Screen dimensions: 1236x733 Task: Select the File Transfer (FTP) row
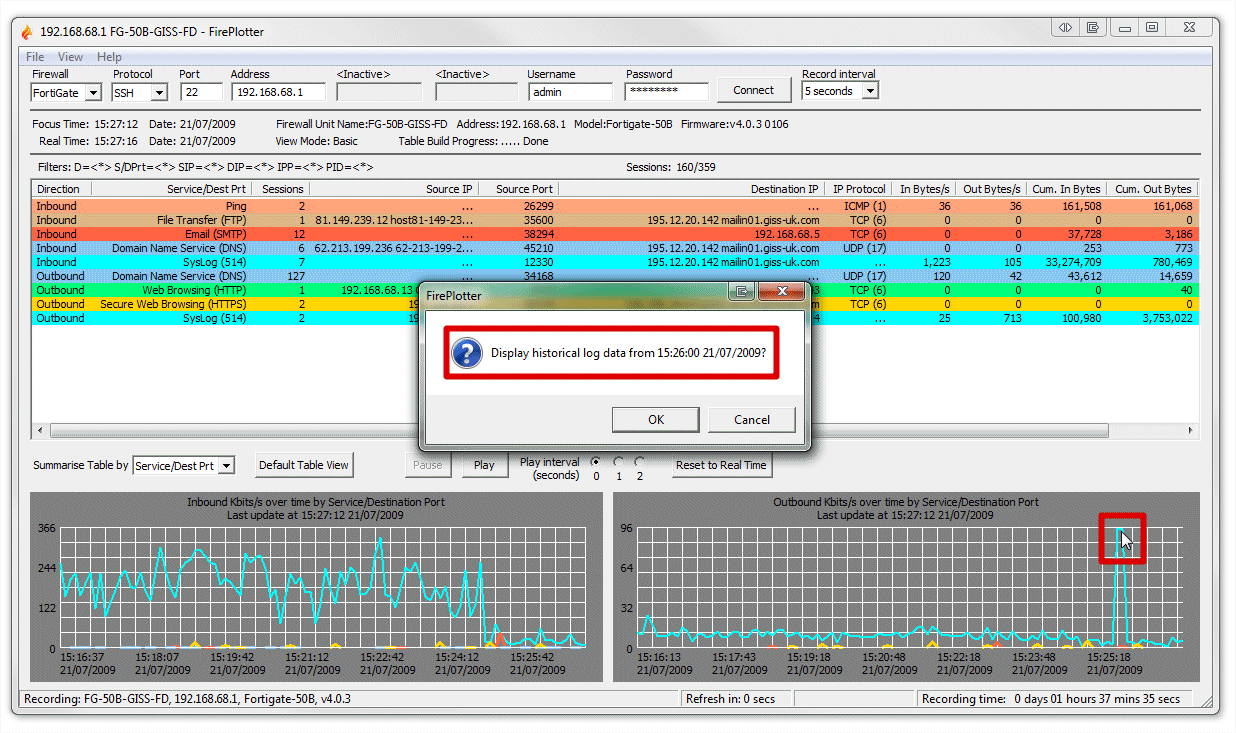point(615,220)
